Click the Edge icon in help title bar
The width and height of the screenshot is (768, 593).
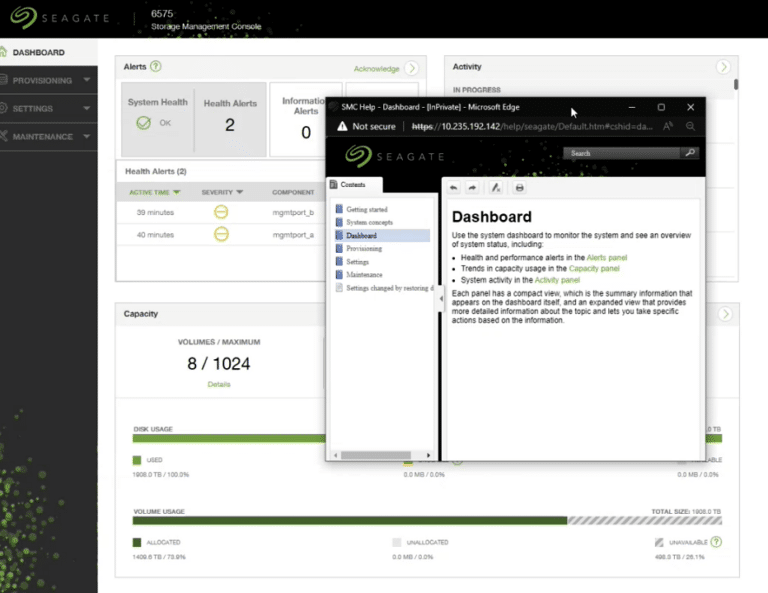334,107
